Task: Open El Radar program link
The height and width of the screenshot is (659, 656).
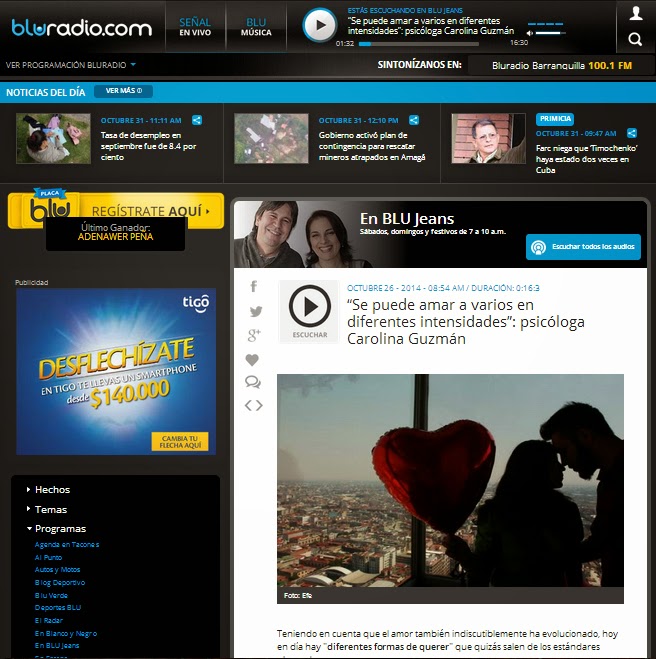Action: (49, 620)
